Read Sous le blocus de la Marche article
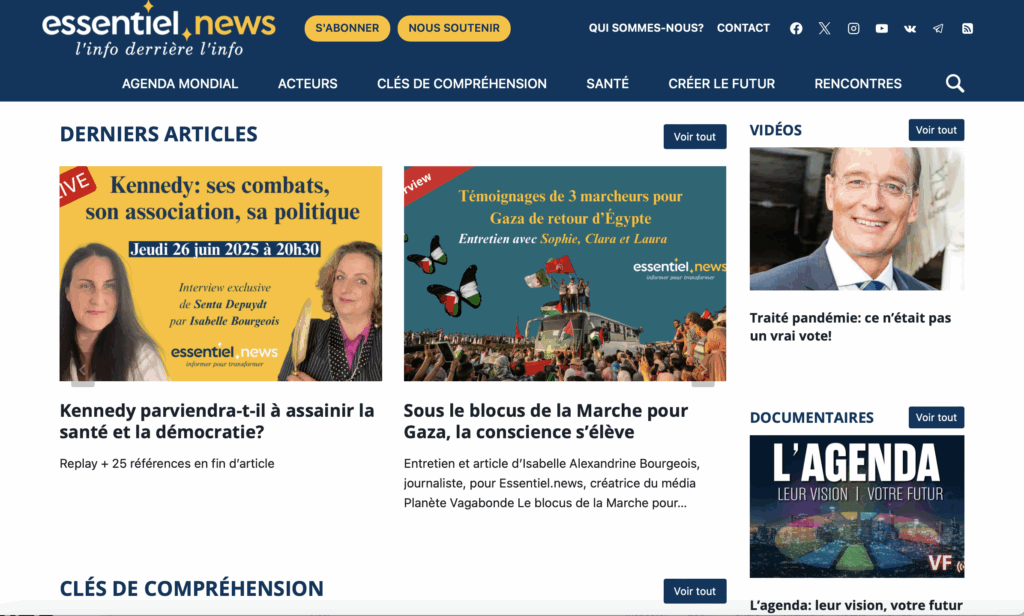Viewport: 1024px width, 616px height. coord(545,421)
